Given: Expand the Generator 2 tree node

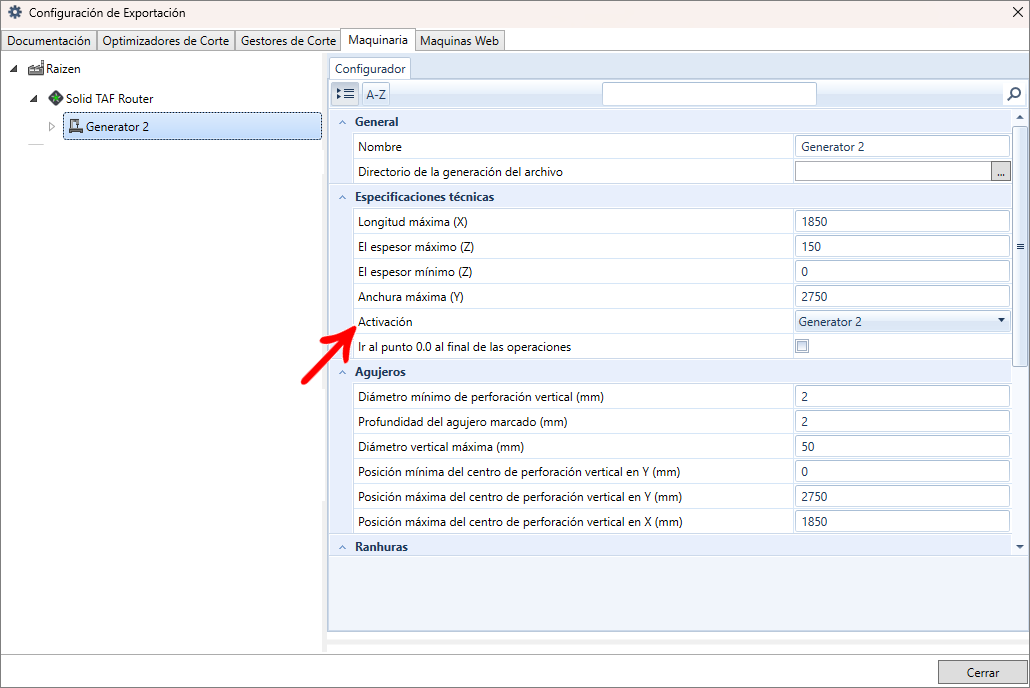Looking at the screenshot, I should click(52, 126).
